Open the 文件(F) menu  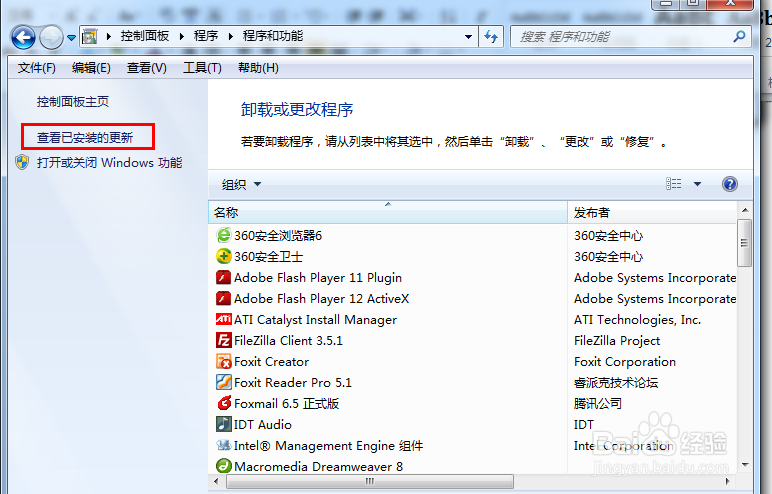click(x=37, y=68)
